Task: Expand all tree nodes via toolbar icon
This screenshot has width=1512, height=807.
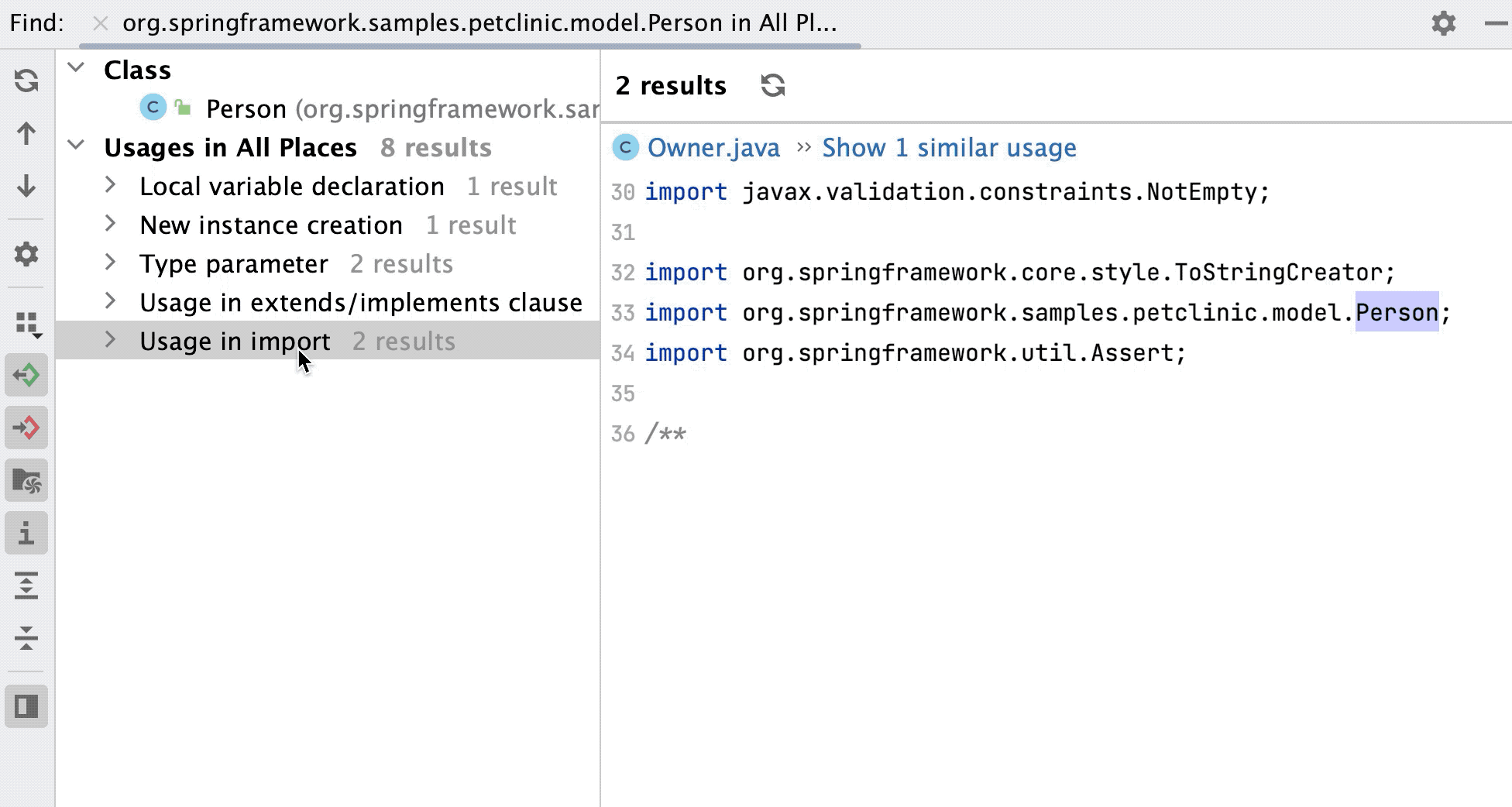Action: click(x=26, y=586)
